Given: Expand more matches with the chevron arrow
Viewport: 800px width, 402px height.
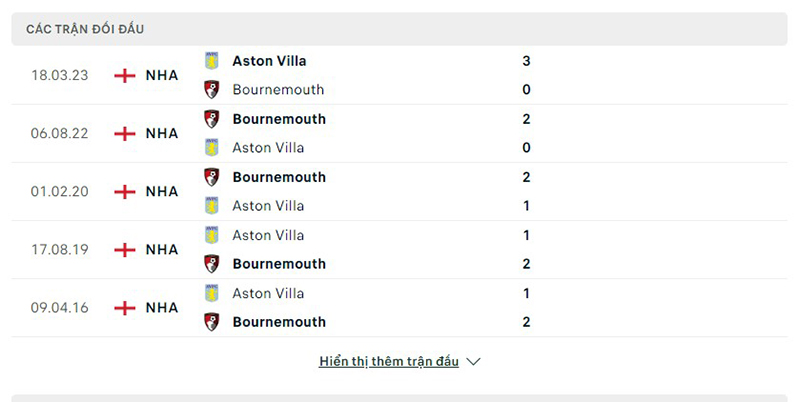Looking at the screenshot, I should click(474, 361).
